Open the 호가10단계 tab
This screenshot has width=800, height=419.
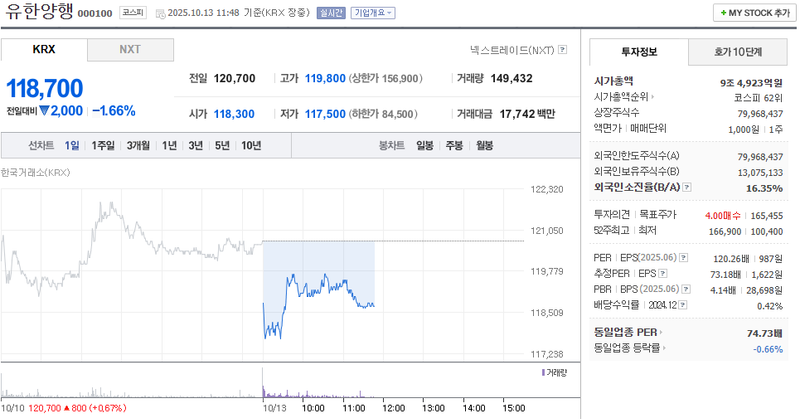737,51
